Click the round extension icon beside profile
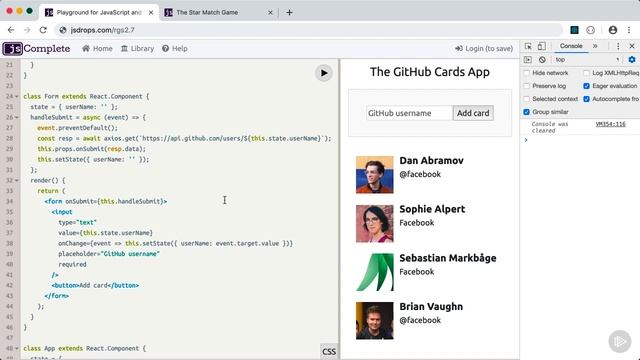Screen dimensions: 640x360 click(590, 30)
